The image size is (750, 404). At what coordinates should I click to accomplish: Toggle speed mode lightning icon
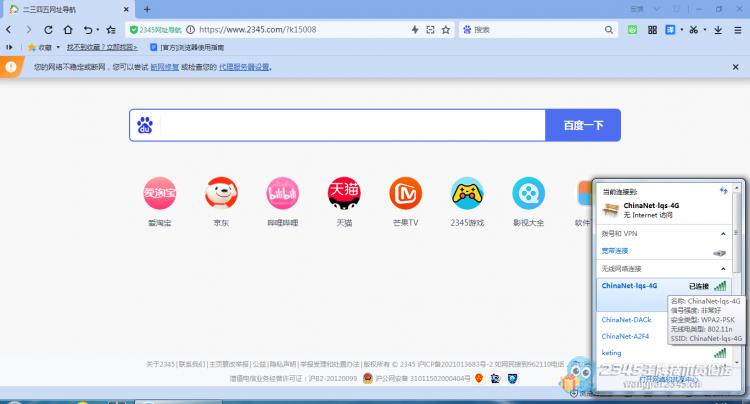click(415, 30)
